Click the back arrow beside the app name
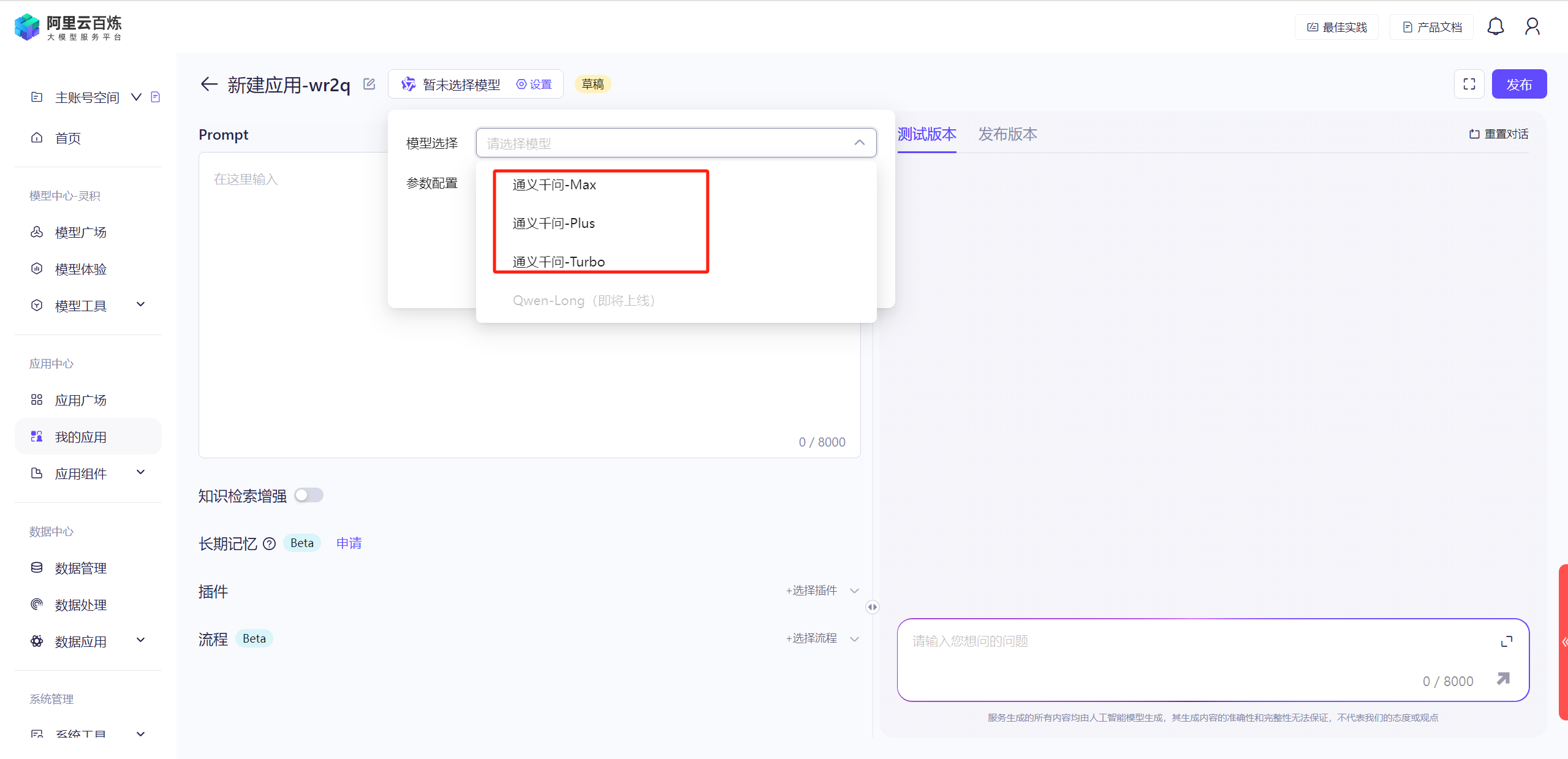 (x=209, y=84)
